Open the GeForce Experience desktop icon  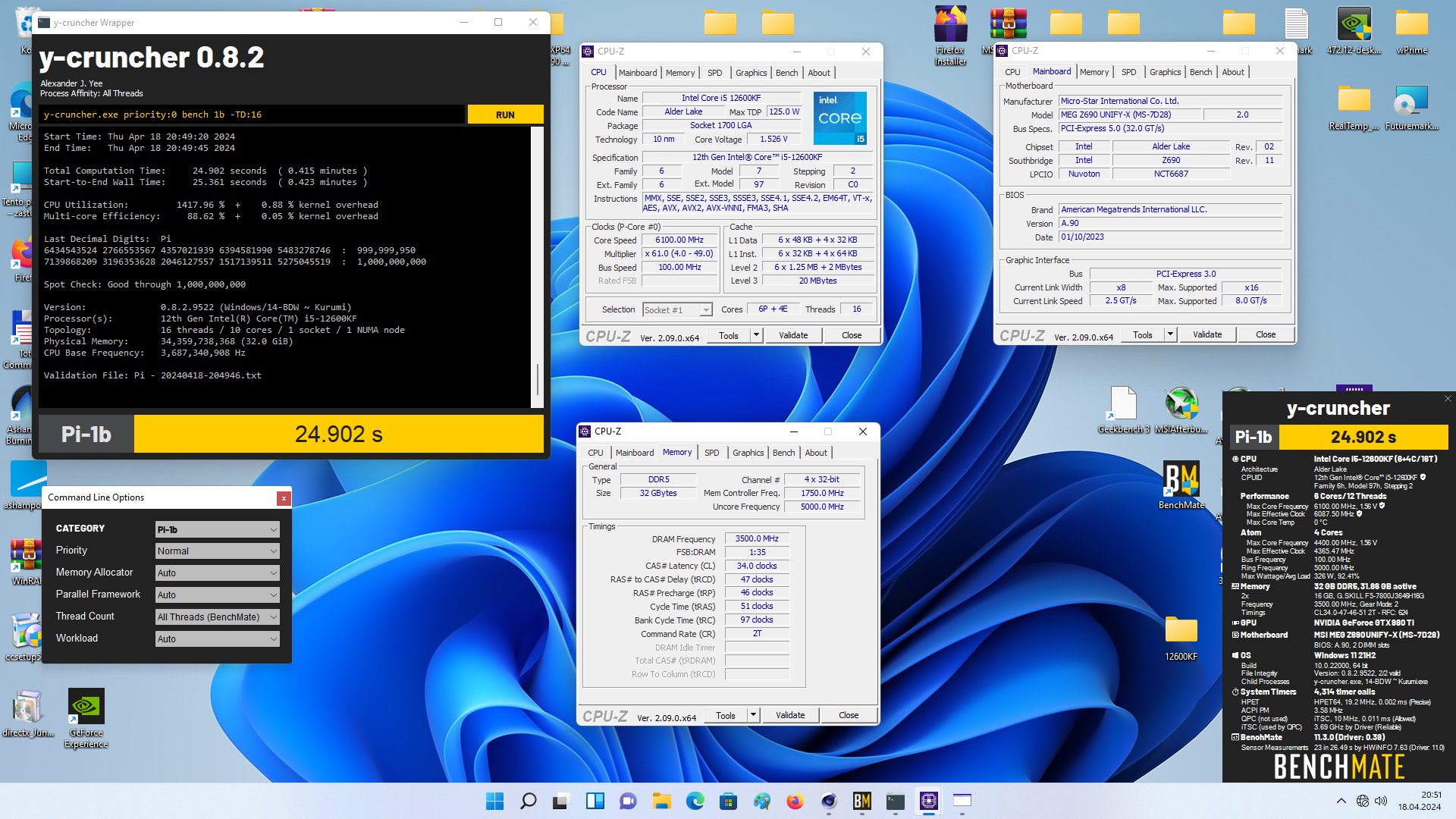pos(86,718)
